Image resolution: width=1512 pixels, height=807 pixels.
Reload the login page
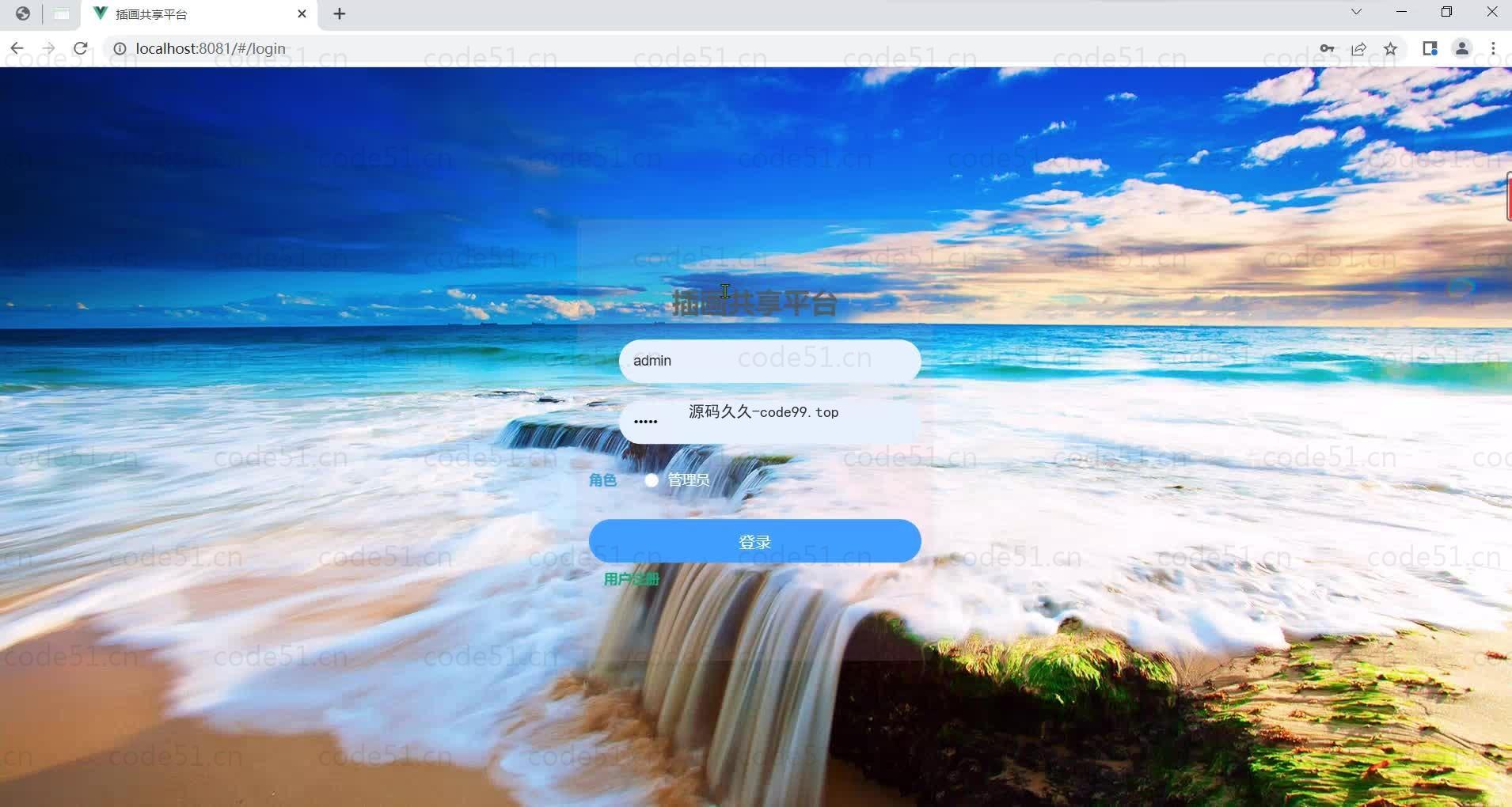pyautogui.click(x=81, y=49)
